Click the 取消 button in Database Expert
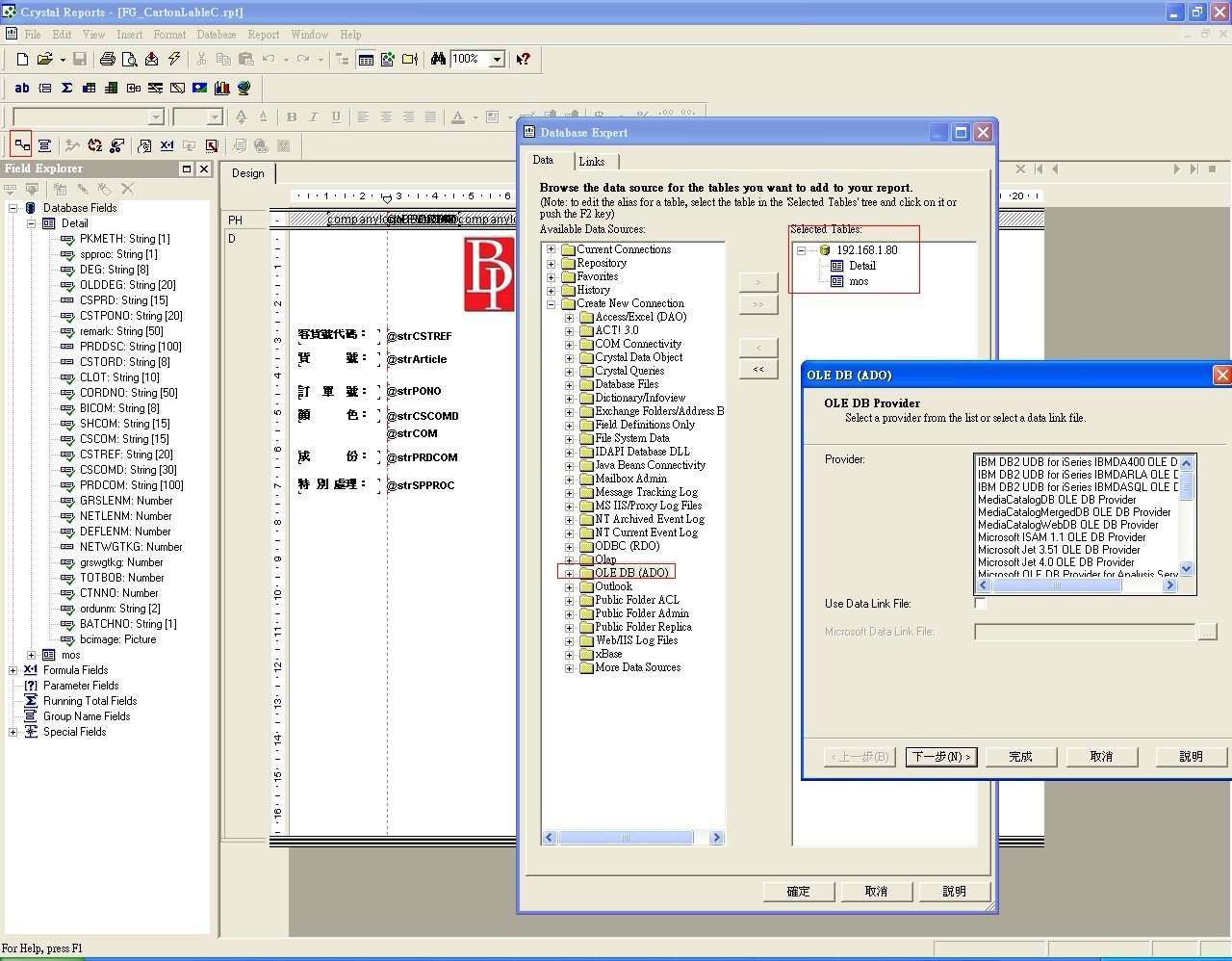The height and width of the screenshot is (961, 1232). 876,892
